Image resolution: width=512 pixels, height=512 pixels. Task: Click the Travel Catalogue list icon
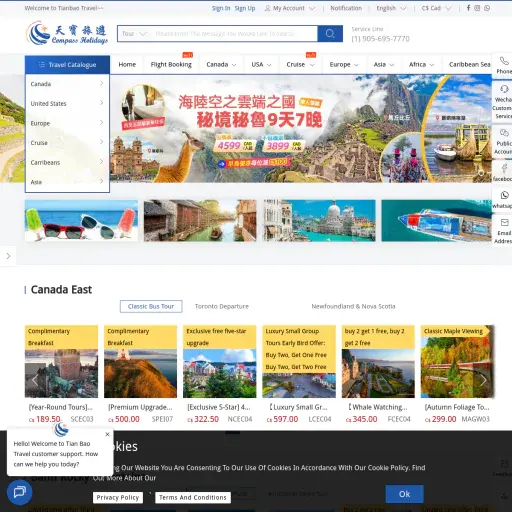point(42,65)
